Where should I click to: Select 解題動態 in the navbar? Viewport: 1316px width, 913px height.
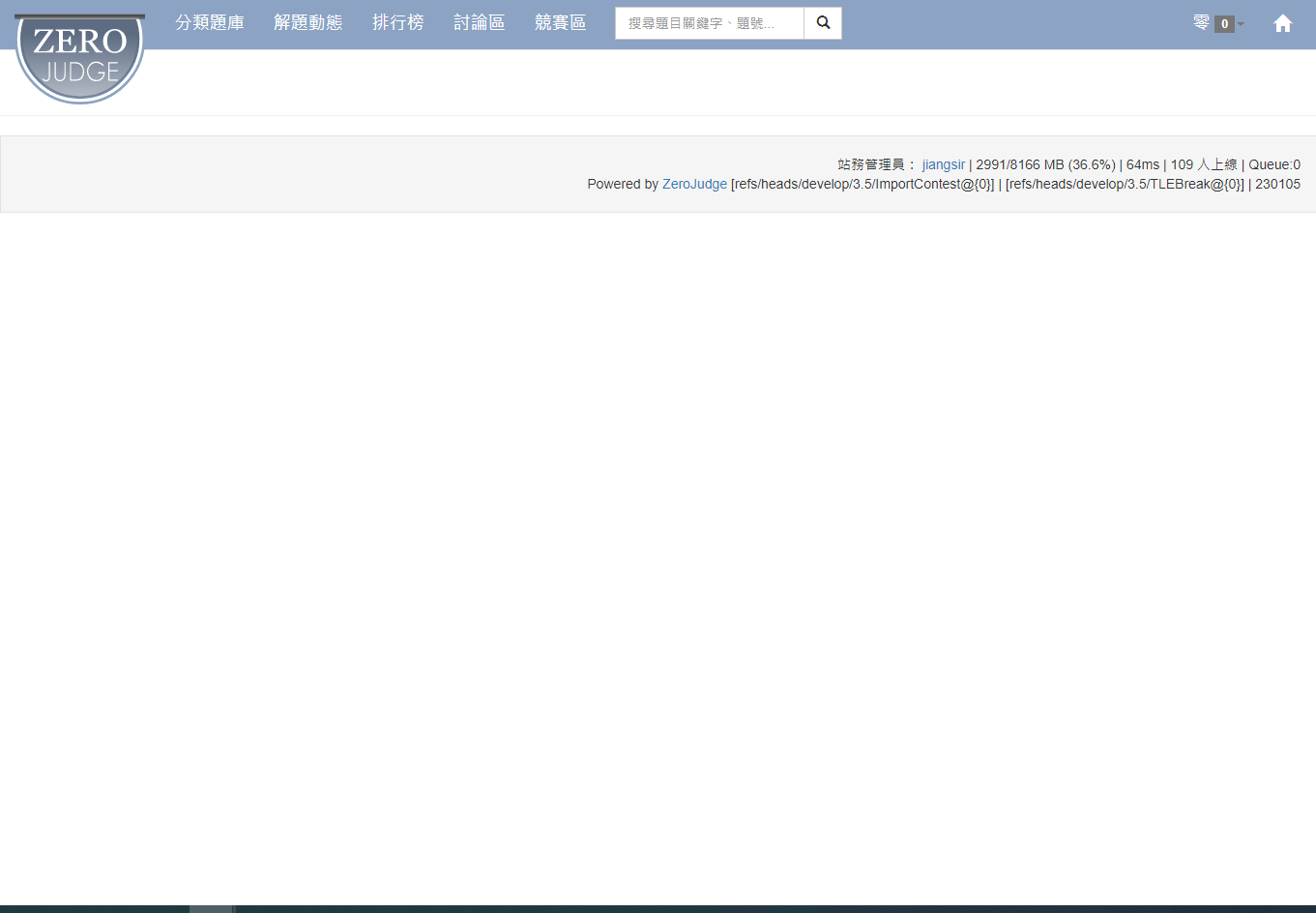click(x=307, y=23)
